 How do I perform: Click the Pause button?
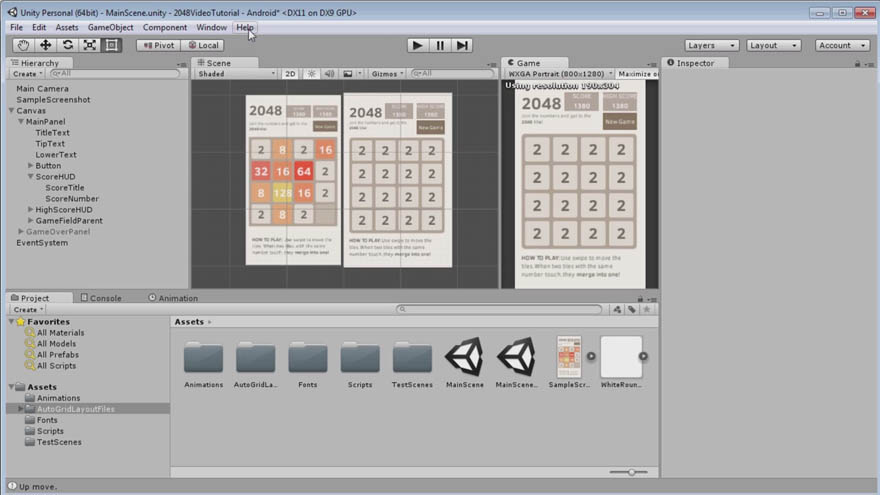point(439,45)
